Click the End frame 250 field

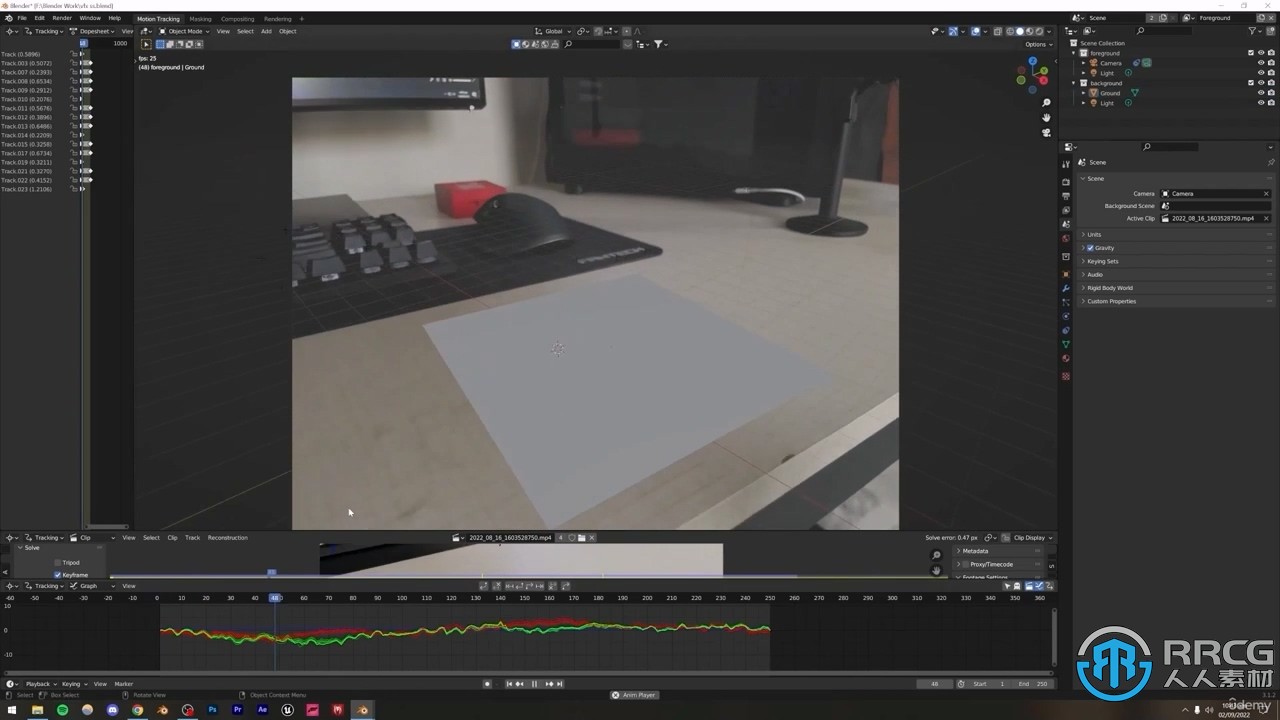coord(1031,684)
